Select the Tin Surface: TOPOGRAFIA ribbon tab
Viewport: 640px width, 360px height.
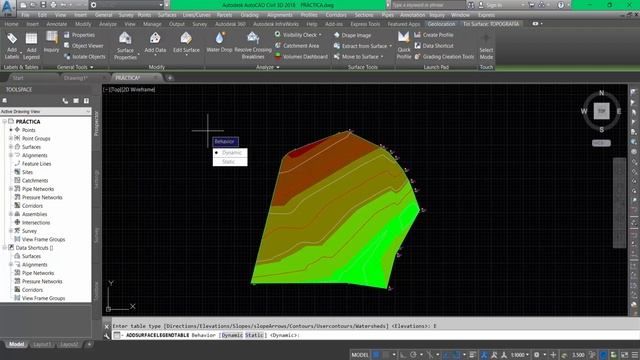[491, 24]
